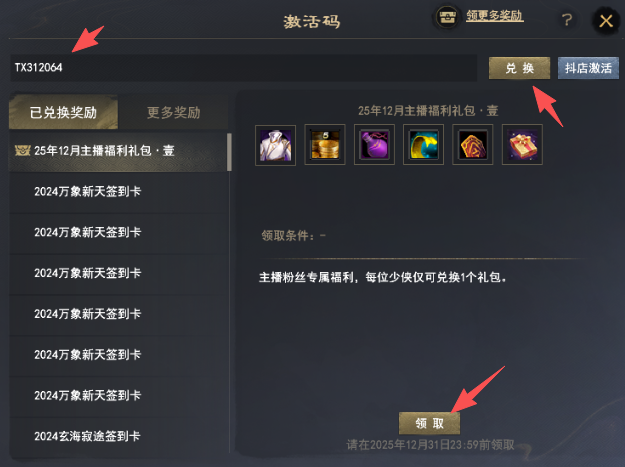
Task: Click the emblem icon beside 25年12月主播福利礼包
Action: tap(22, 151)
